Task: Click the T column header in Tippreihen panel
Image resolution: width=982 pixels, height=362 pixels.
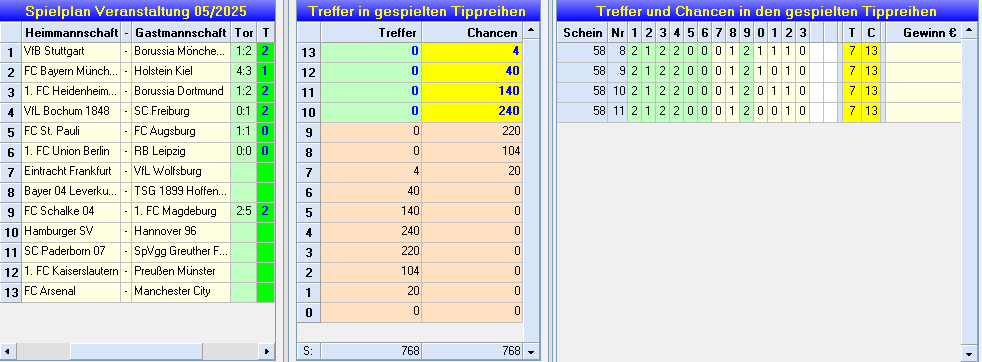Action: click(852, 33)
